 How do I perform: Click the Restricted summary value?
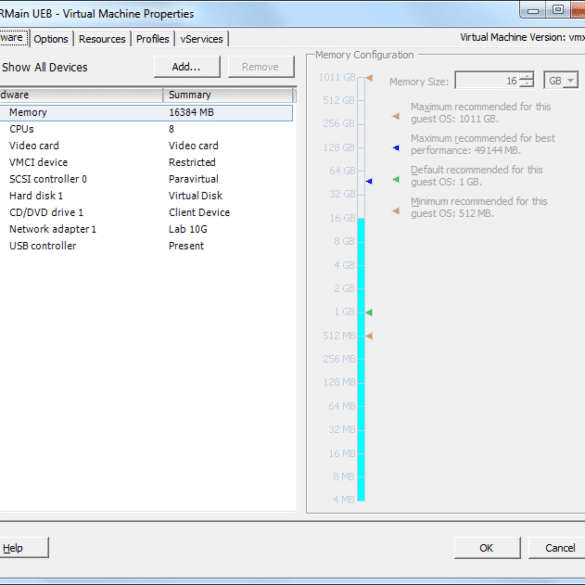[x=192, y=162]
